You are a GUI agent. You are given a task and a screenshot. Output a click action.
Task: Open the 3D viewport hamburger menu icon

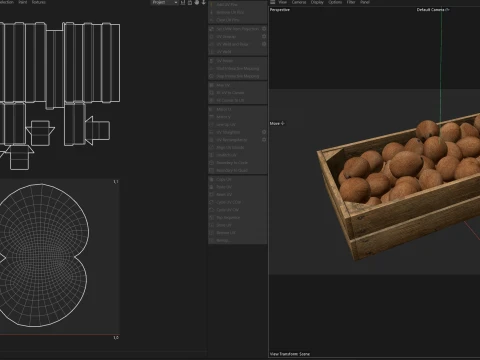[x=273, y=2]
